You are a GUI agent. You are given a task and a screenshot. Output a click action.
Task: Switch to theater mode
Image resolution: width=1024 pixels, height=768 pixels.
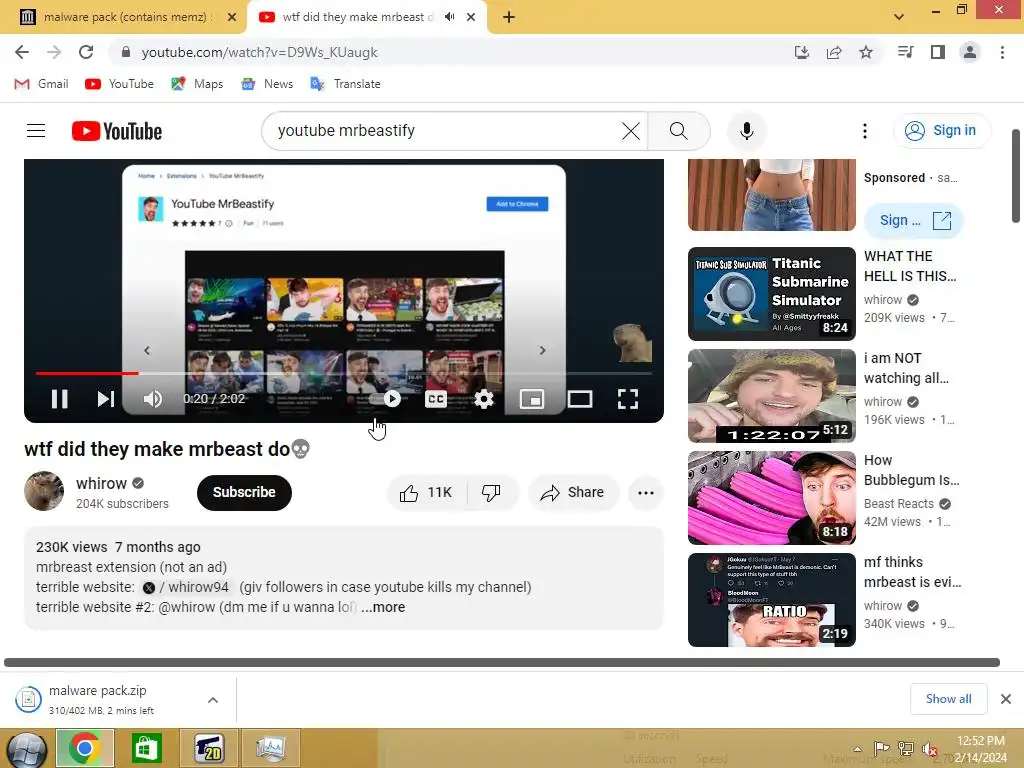point(580,398)
